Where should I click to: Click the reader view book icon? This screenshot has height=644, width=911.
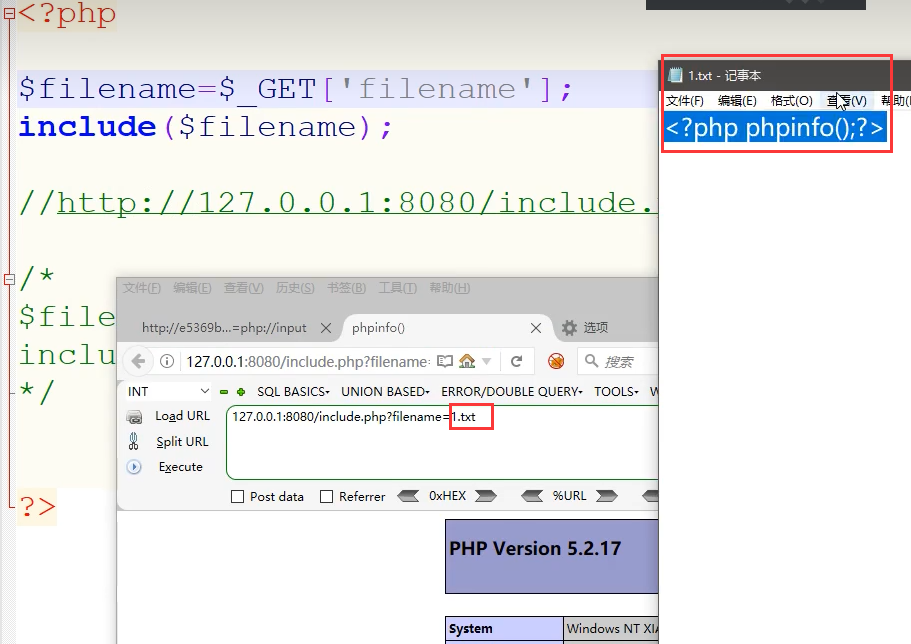point(445,361)
